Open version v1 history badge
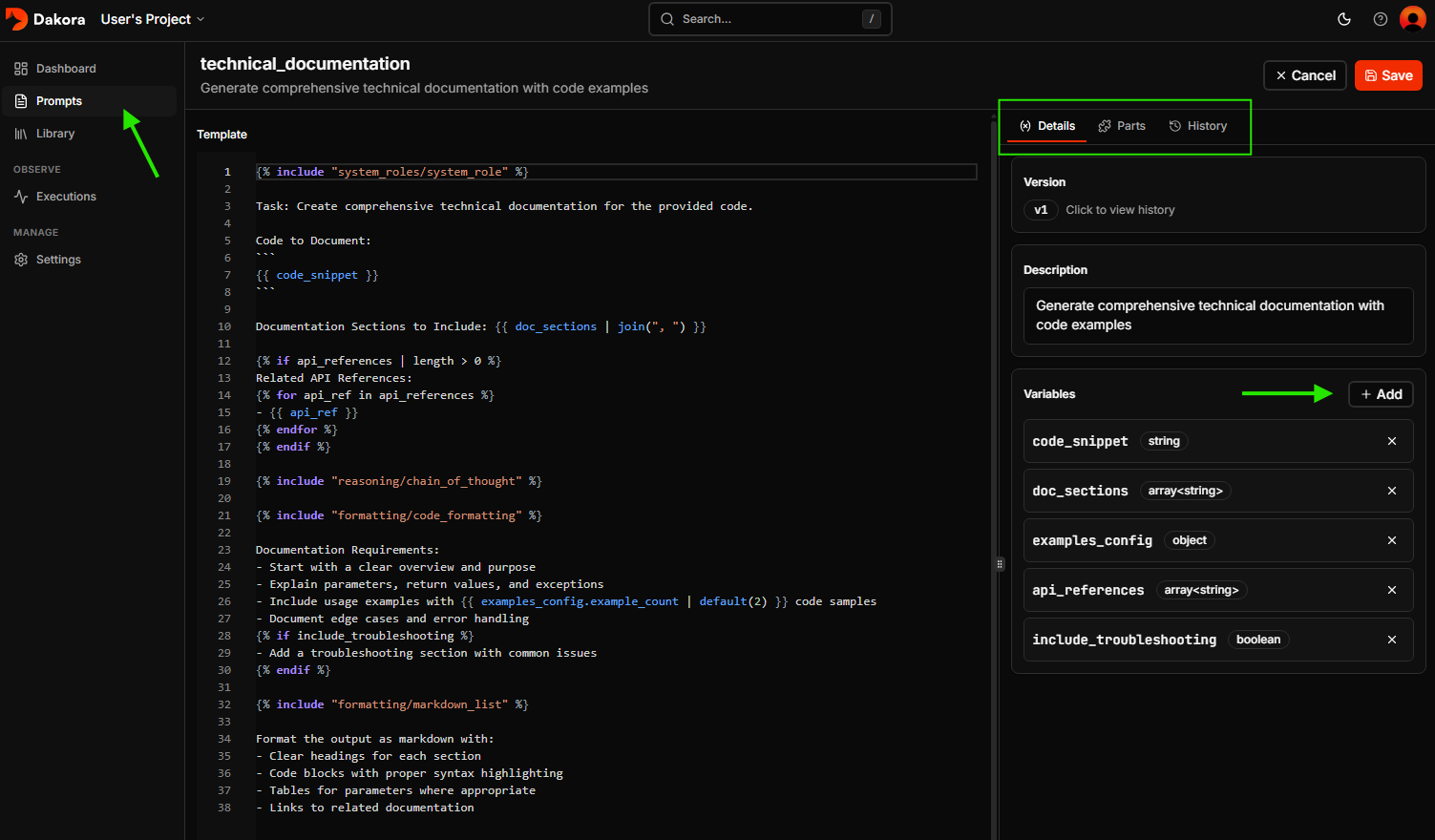The image size is (1435, 840). (1041, 210)
